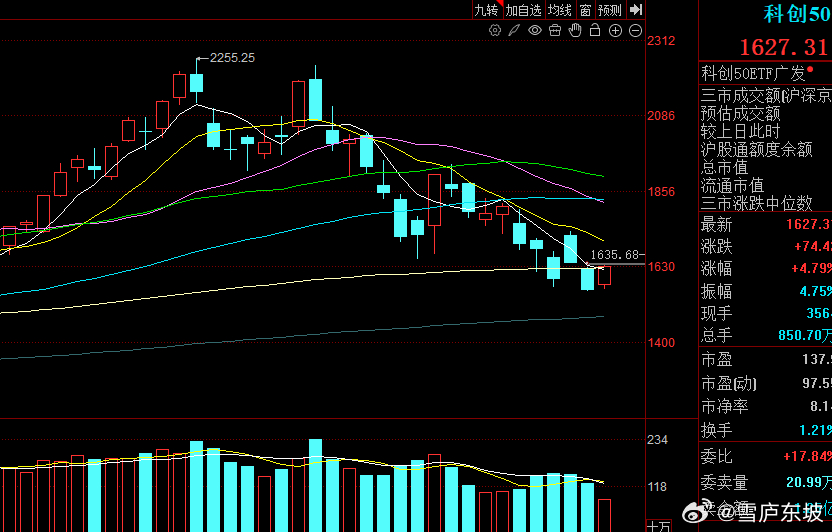Toggle the eye visibility icon
This screenshot has height=532, width=832.
535,30
